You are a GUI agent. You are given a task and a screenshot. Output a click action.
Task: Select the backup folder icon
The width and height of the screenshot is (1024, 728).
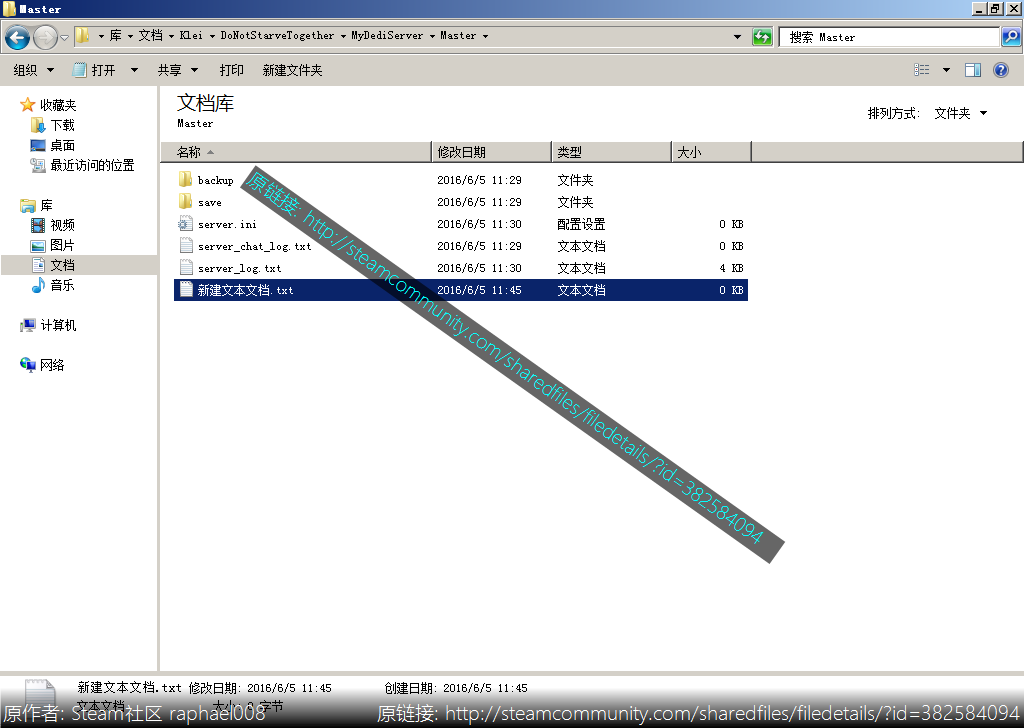point(185,179)
